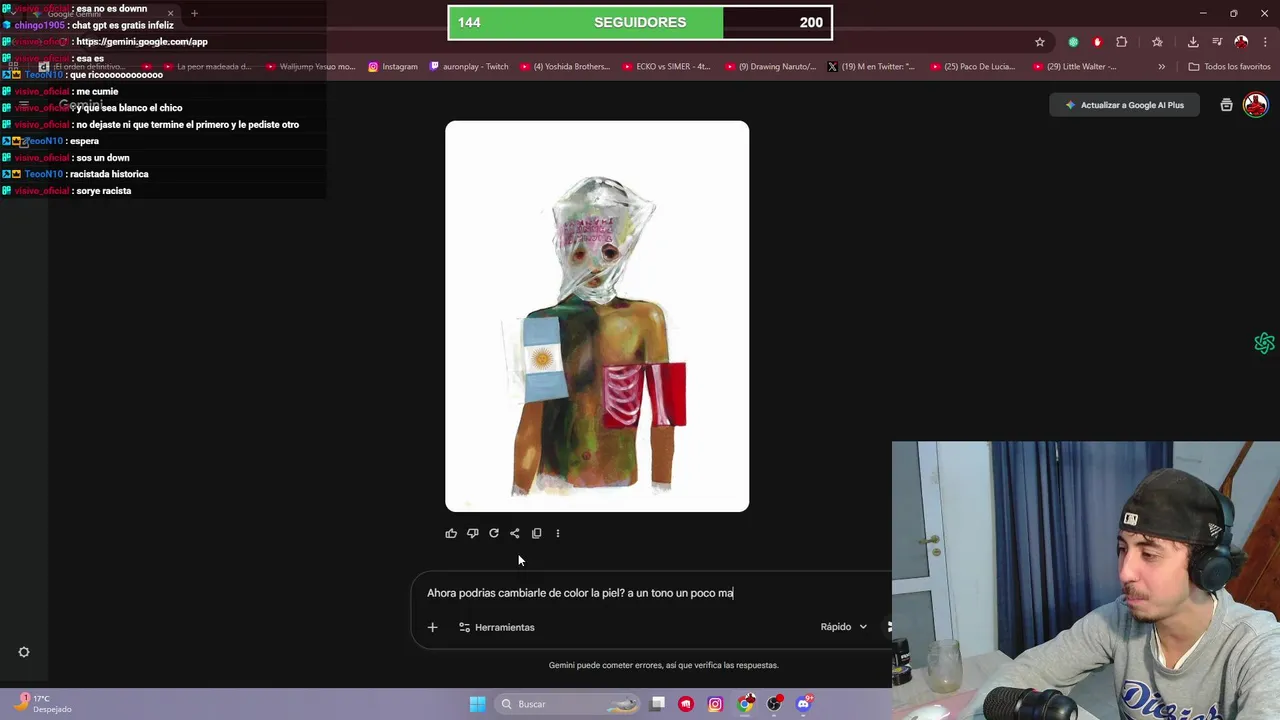1280x720 pixels.
Task: Click the taskbar Buscar search box
Action: [x=568, y=704]
